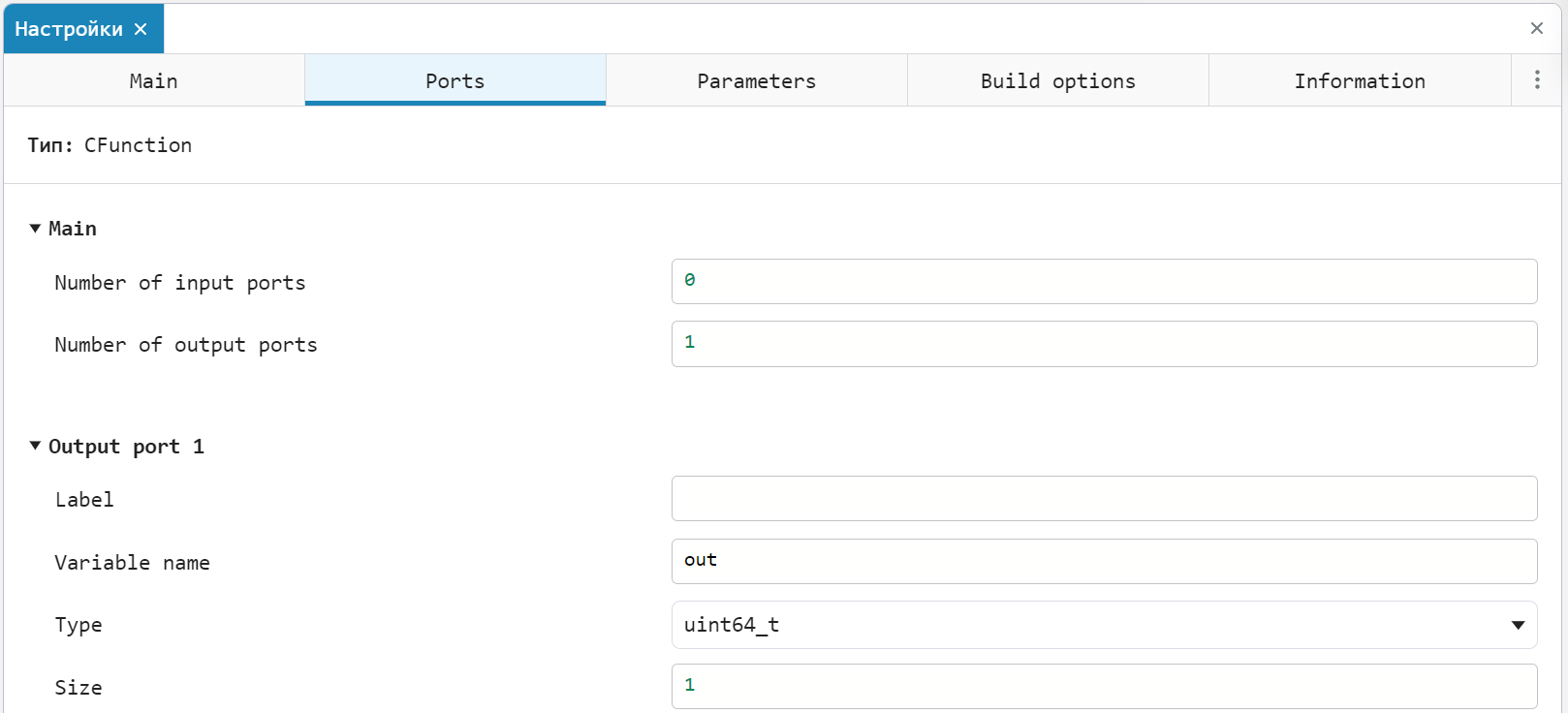Go to the Build options tab
Screen dimensions: 1568x713
click(x=1057, y=80)
